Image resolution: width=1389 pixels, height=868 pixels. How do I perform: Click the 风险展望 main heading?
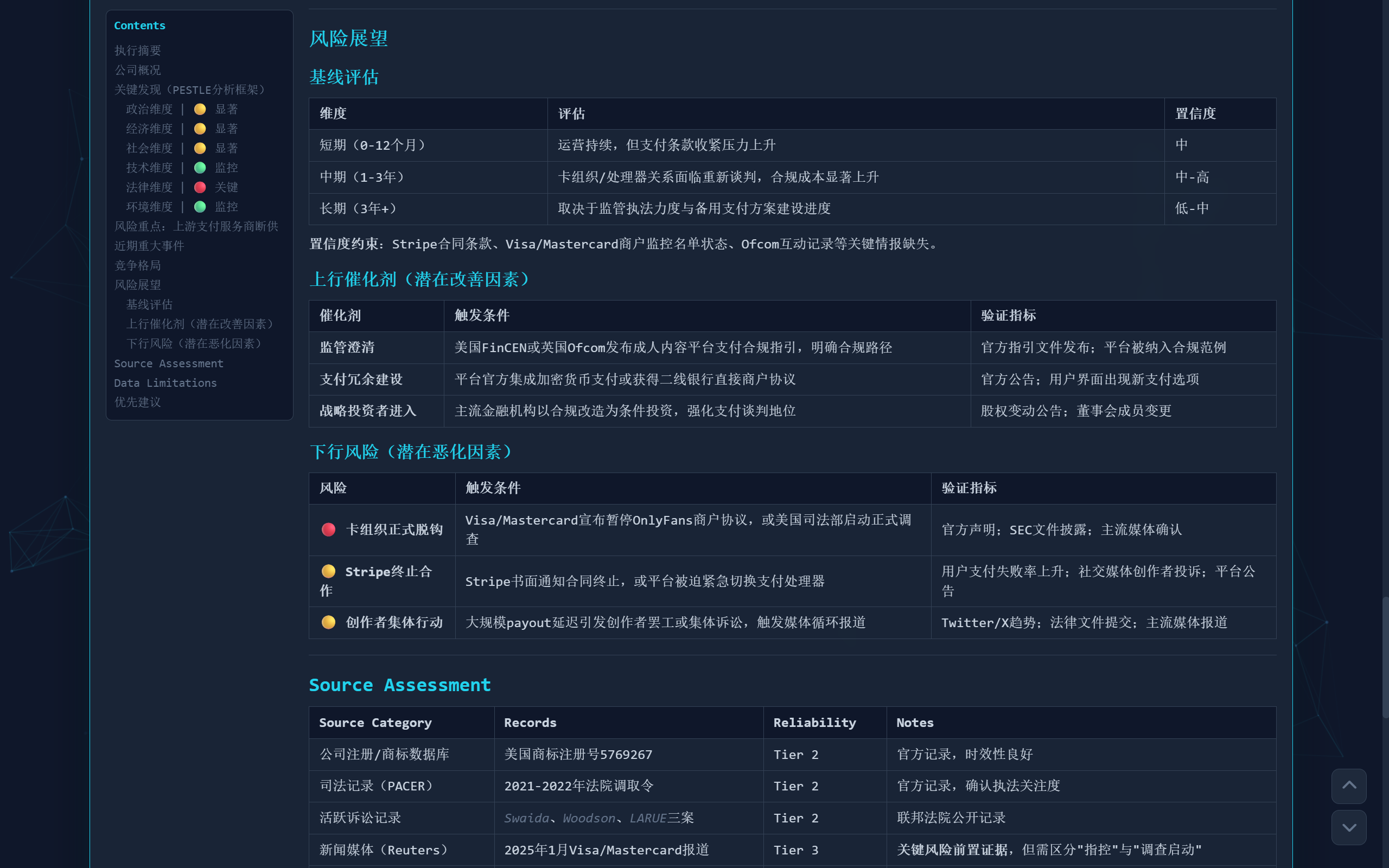[348, 39]
